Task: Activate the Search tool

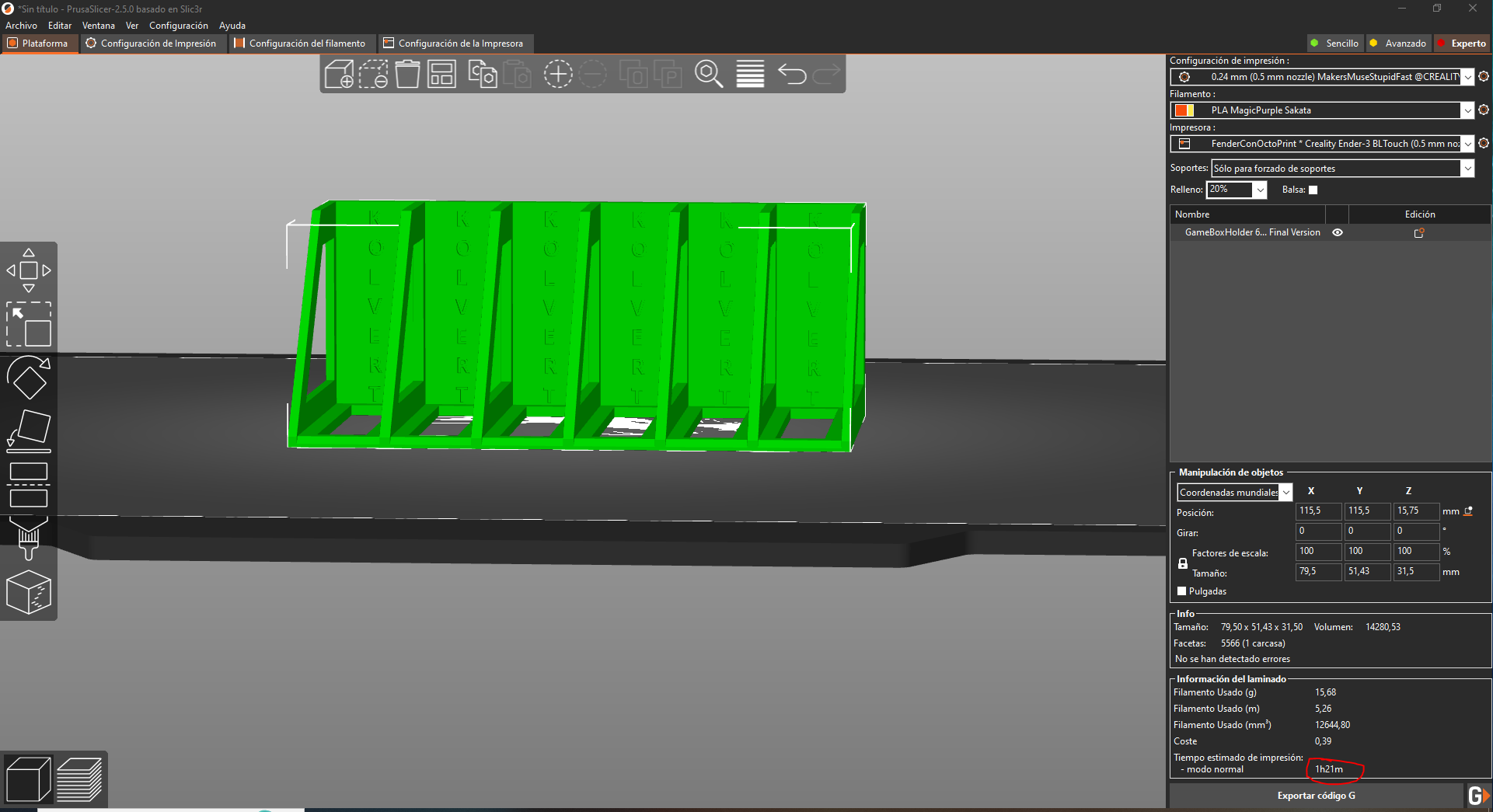Action: tap(709, 74)
